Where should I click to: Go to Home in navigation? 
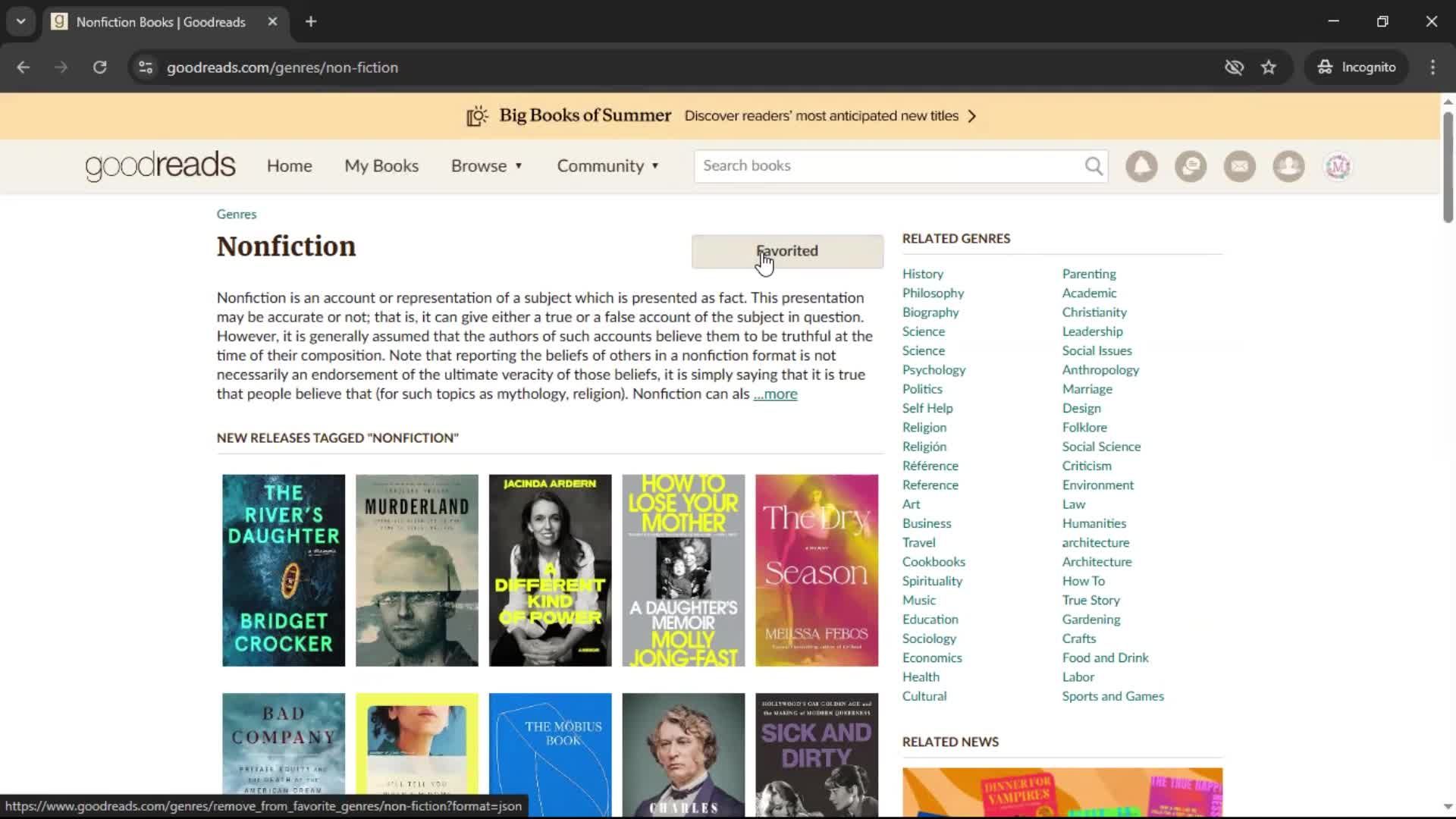290,166
